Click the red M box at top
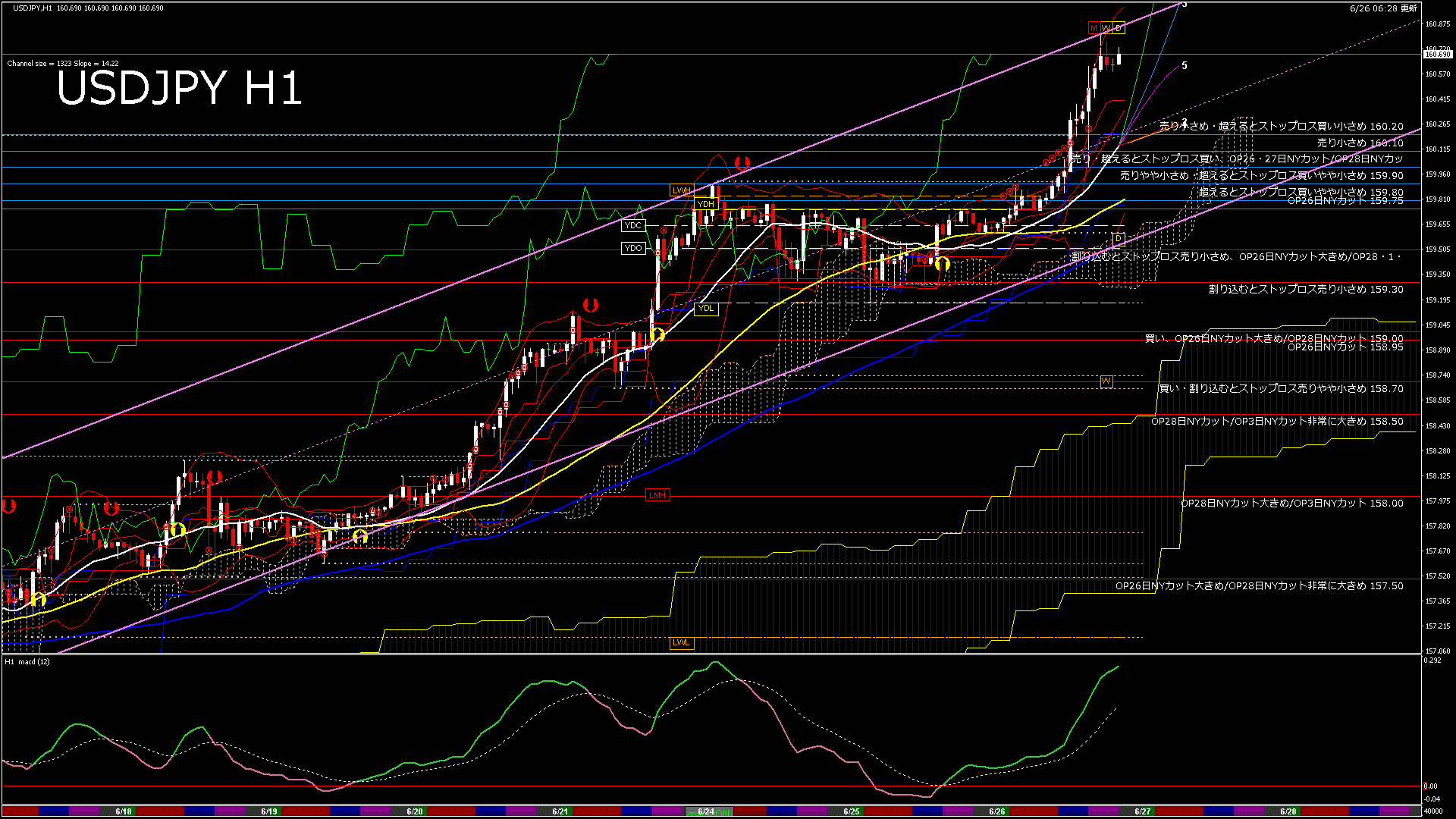This screenshot has height=819, width=1456. coord(1094,28)
